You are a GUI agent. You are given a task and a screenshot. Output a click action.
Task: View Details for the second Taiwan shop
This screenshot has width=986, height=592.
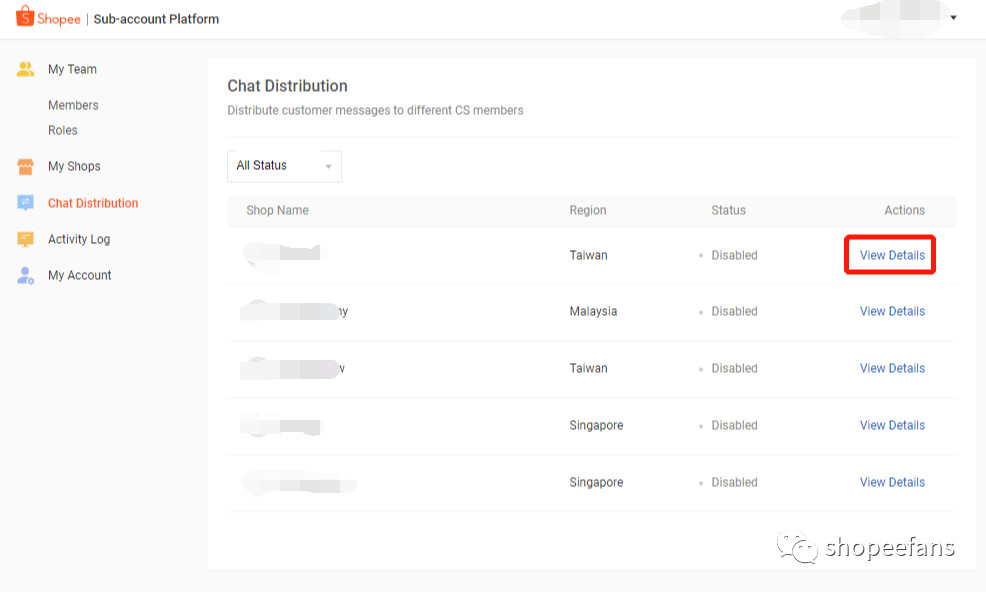tap(892, 368)
